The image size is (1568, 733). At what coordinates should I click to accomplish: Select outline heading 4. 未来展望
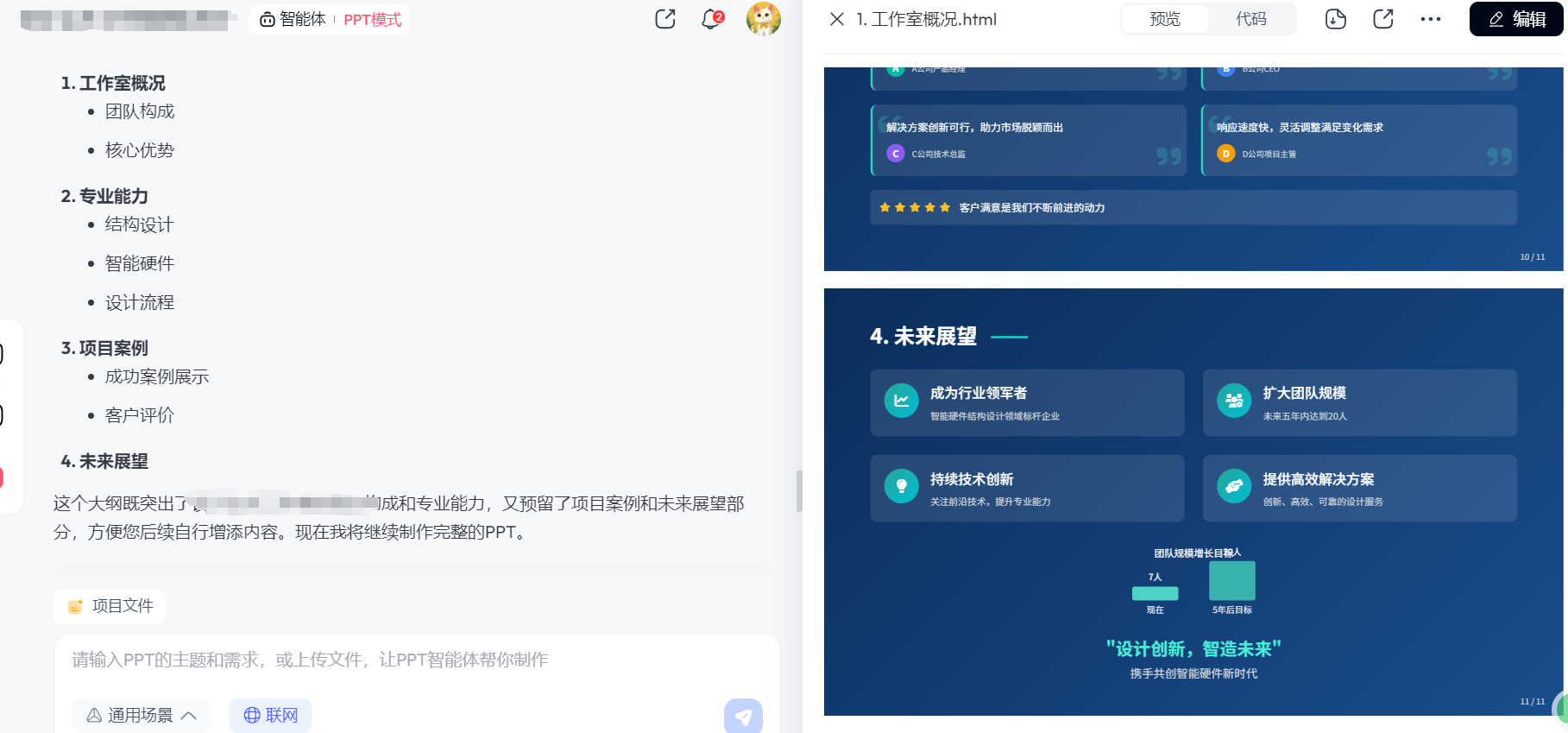(x=104, y=461)
